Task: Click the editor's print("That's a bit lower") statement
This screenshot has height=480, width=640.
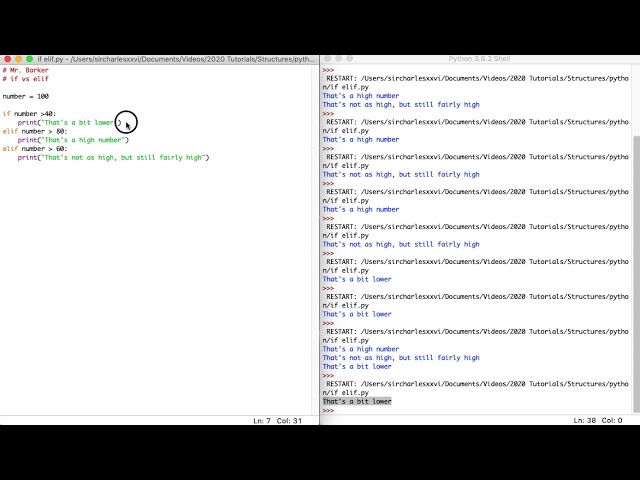Action: tap(69, 122)
